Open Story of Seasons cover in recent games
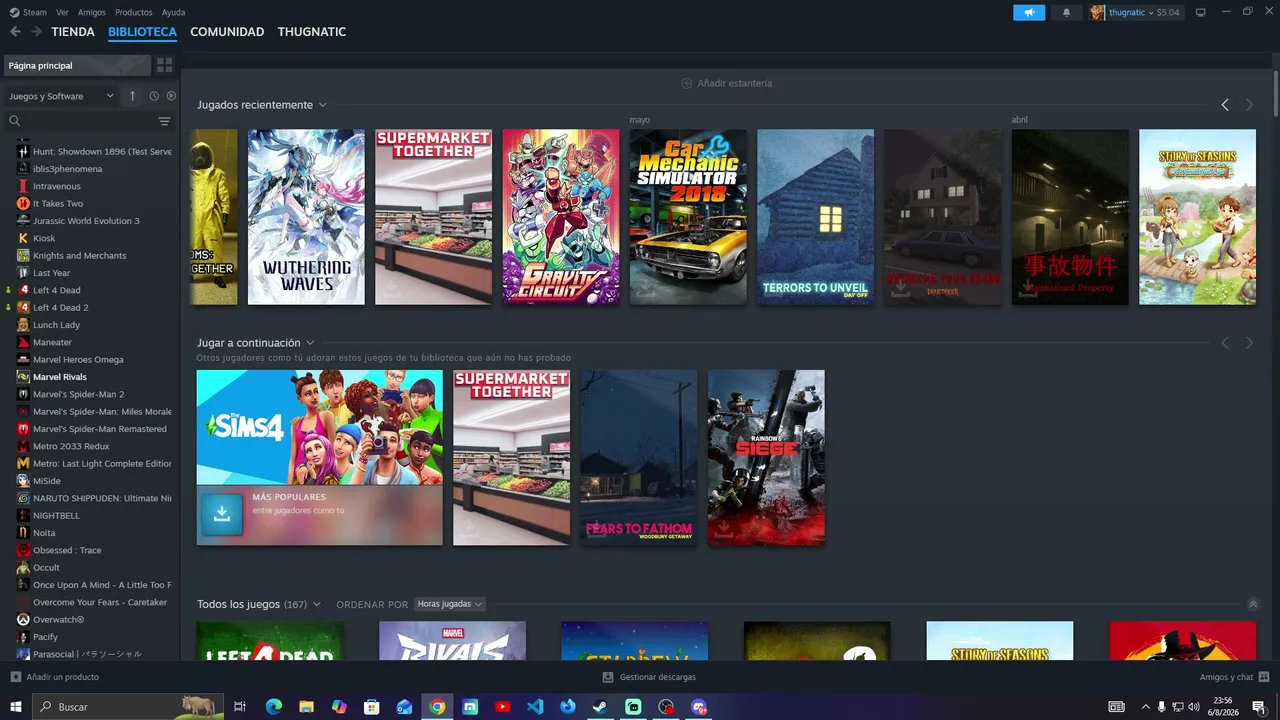 1197,217
